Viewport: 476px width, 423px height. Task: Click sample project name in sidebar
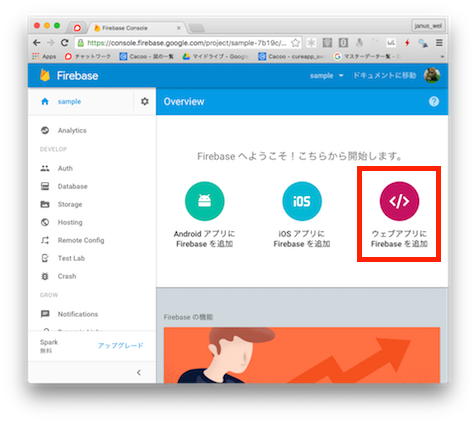coord(69,101)
